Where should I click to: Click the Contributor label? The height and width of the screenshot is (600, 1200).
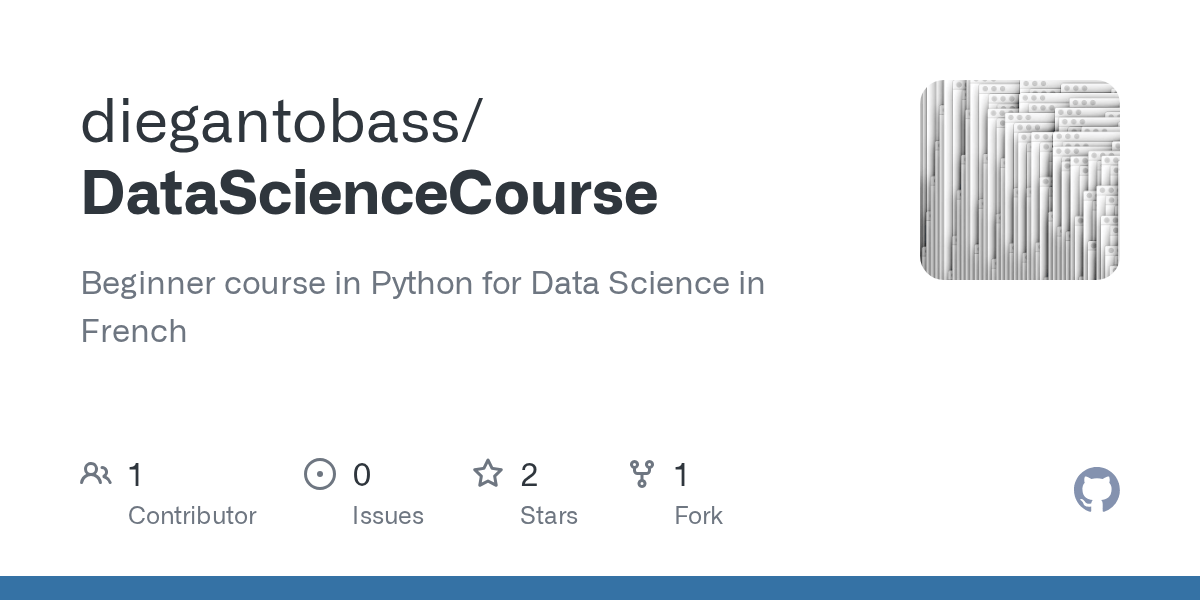point(192,516)
